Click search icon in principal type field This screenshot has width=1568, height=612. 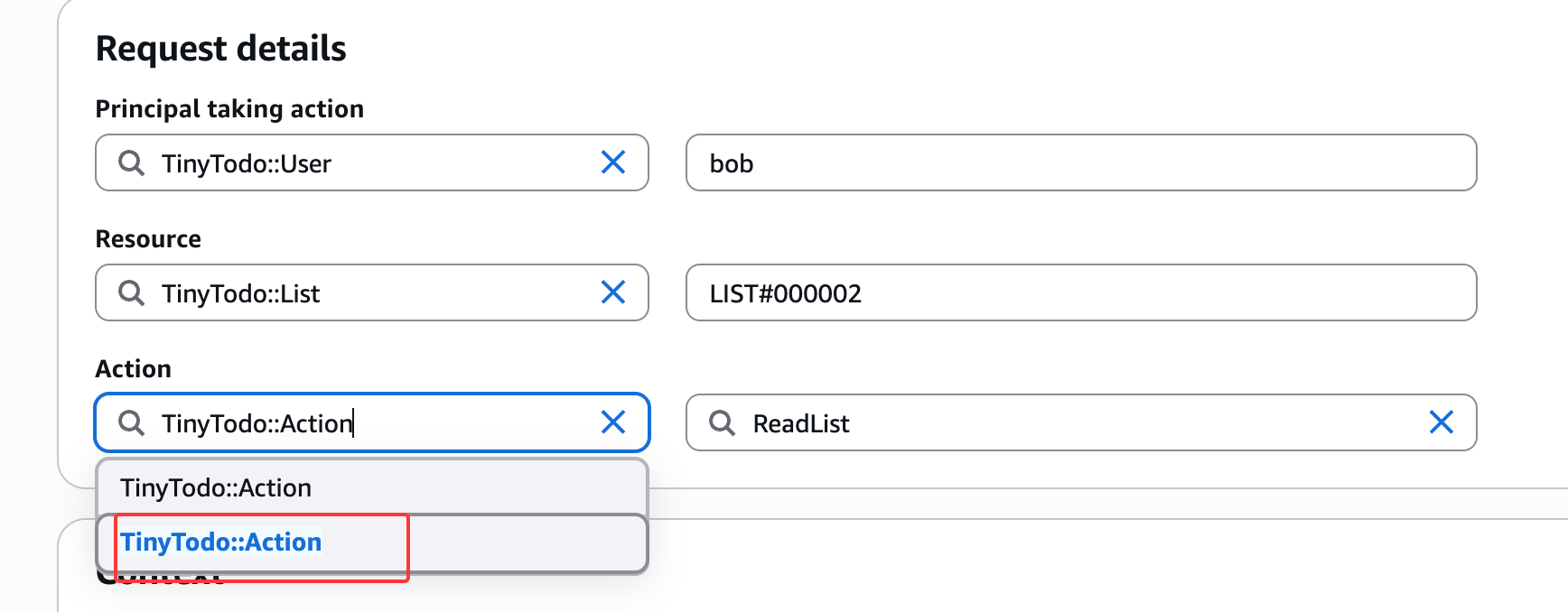pos(132,163)
